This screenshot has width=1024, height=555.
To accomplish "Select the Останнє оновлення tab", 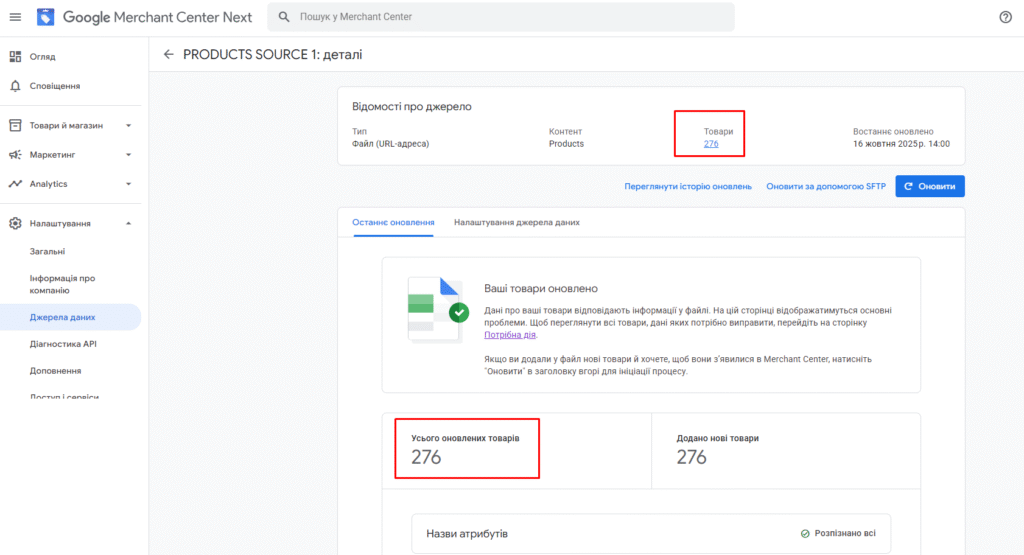I will (x=393, y=222).
